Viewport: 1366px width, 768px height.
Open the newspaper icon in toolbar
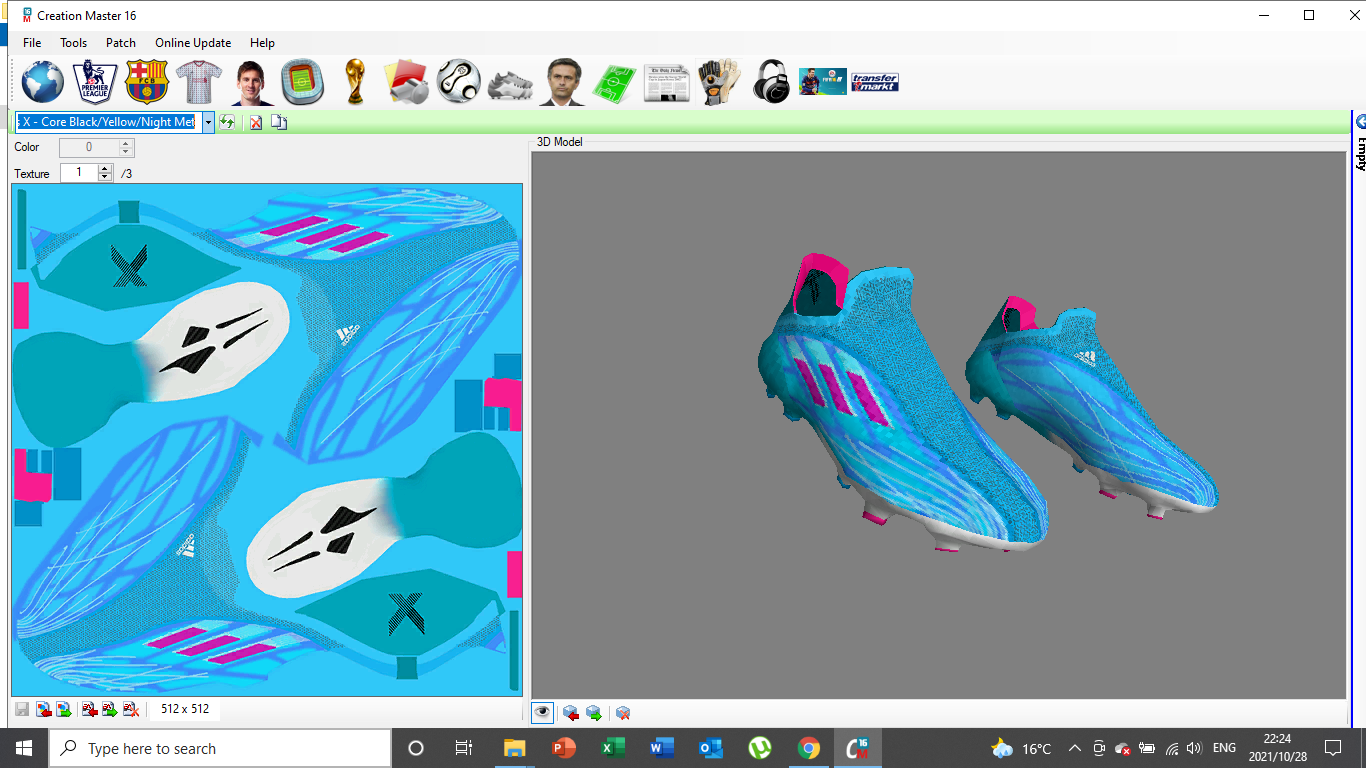point(666,84)
